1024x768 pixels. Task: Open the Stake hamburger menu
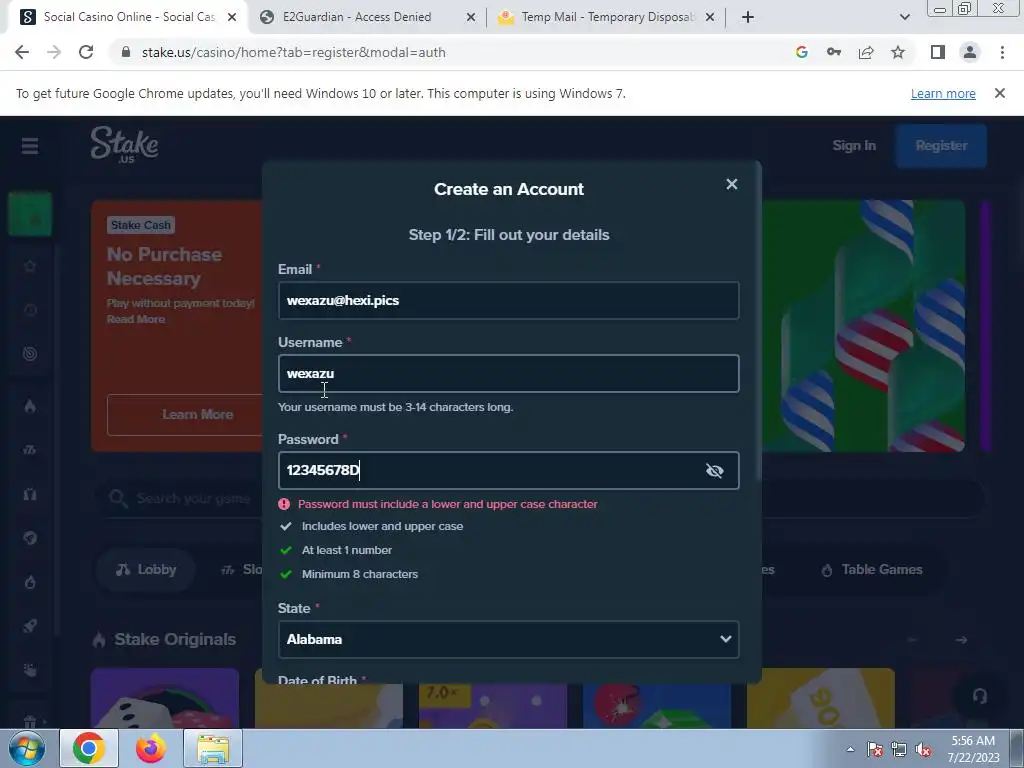pos(29,146)
